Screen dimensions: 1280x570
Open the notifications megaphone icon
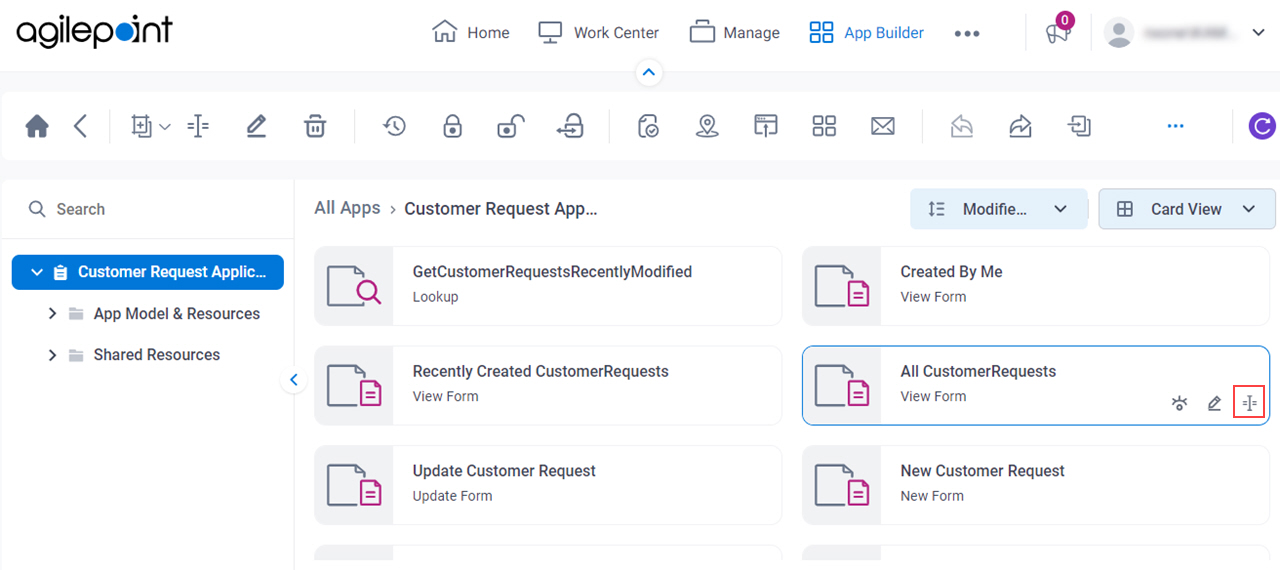[x=1058, y=31]
